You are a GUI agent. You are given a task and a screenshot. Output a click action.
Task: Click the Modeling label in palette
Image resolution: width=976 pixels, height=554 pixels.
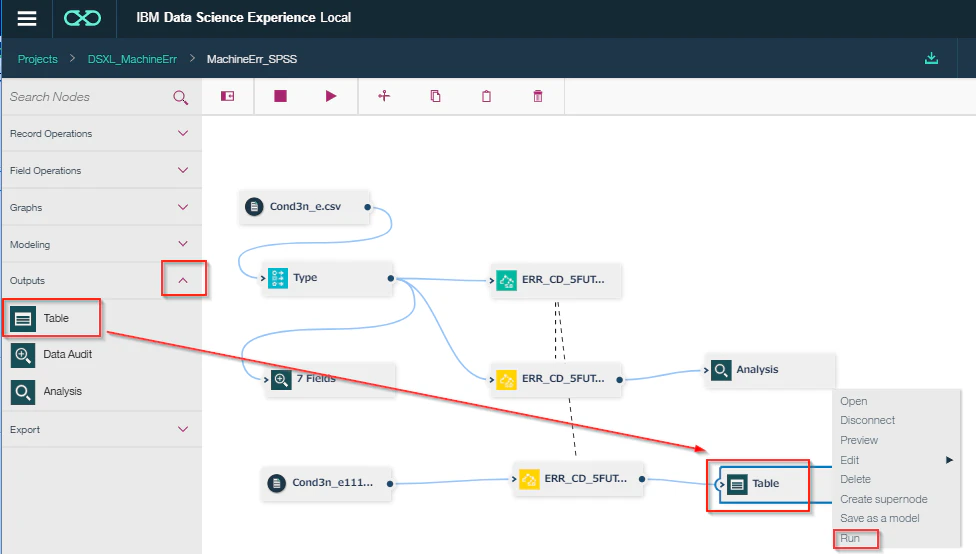click(x=29, y=245)
